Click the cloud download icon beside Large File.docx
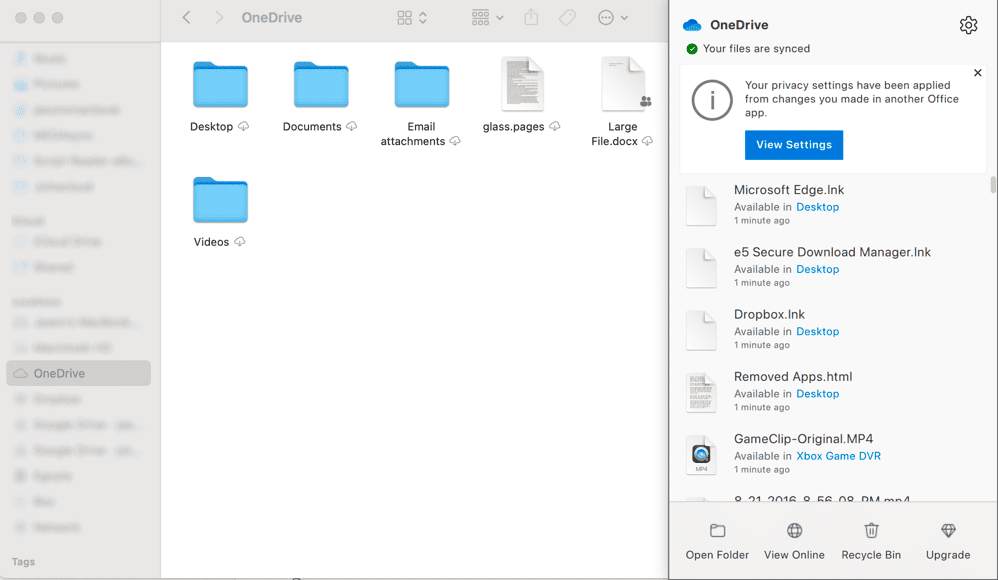 point(647,141)
